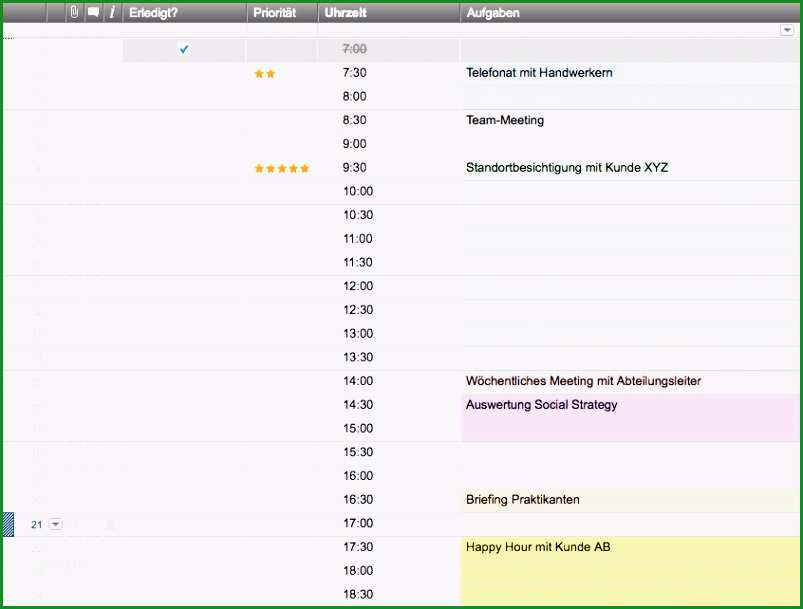Select the 'Team-Meeting' task cell
The image size is (803, 609).
(630, 120)
